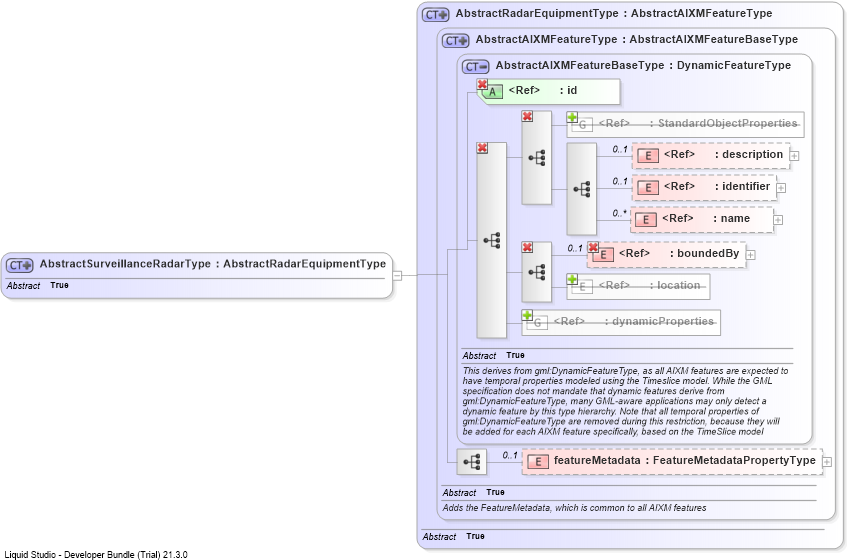Click red X on the sequence beside boundedBy

coord(527,247)
